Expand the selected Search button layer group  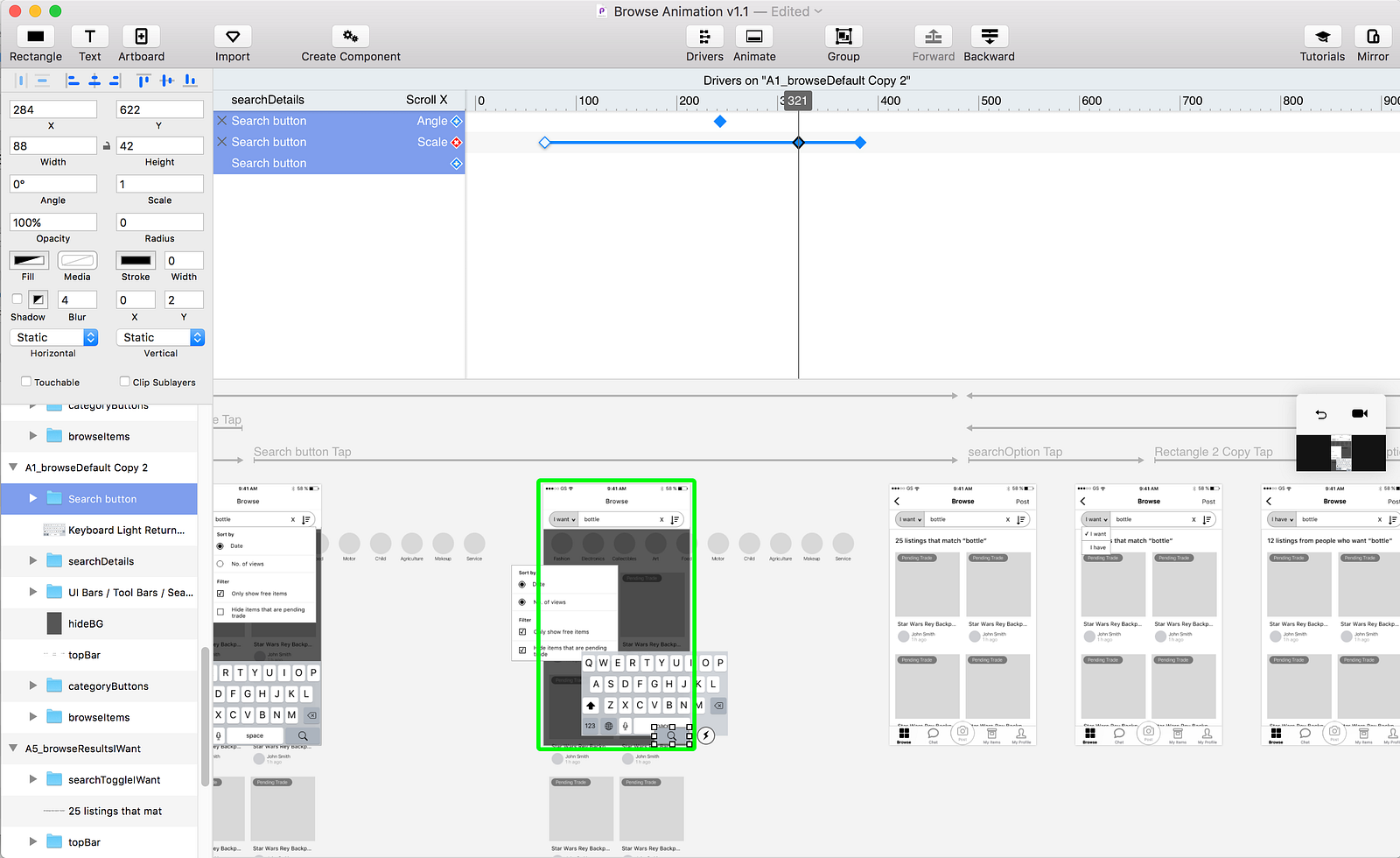point(33,498)
